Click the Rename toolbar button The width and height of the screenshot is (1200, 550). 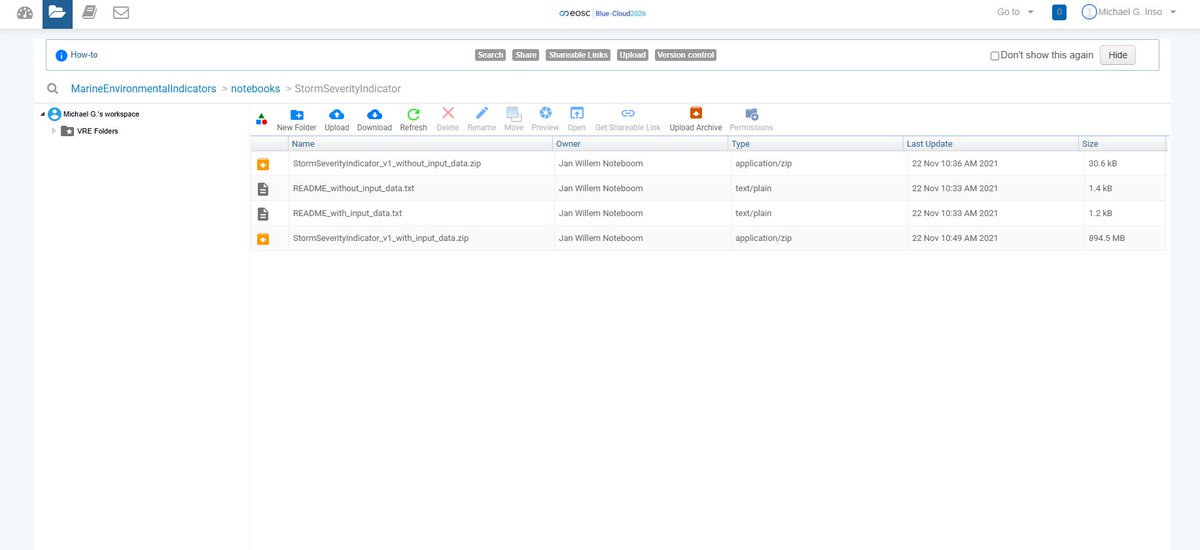click(x=482, y=119)
